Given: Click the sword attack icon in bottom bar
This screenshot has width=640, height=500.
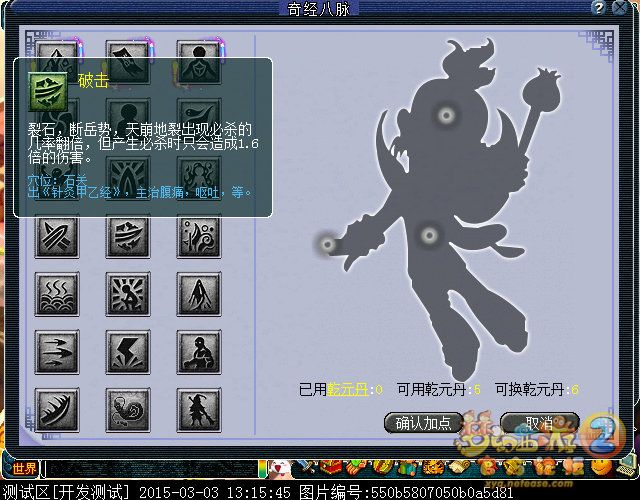Looking at the screenshot, I should (305, 468).
